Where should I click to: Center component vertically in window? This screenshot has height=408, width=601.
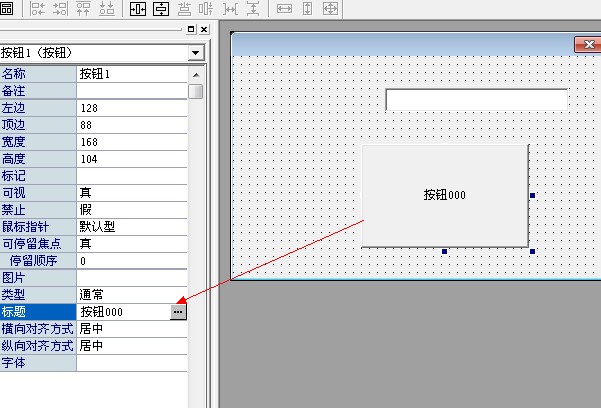tap(161, 8)
